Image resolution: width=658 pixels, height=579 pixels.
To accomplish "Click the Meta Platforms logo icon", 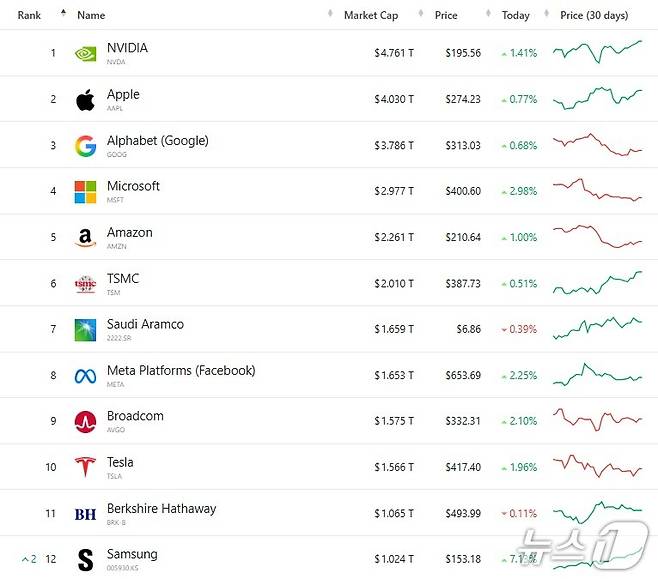I will tap(86, 376).
